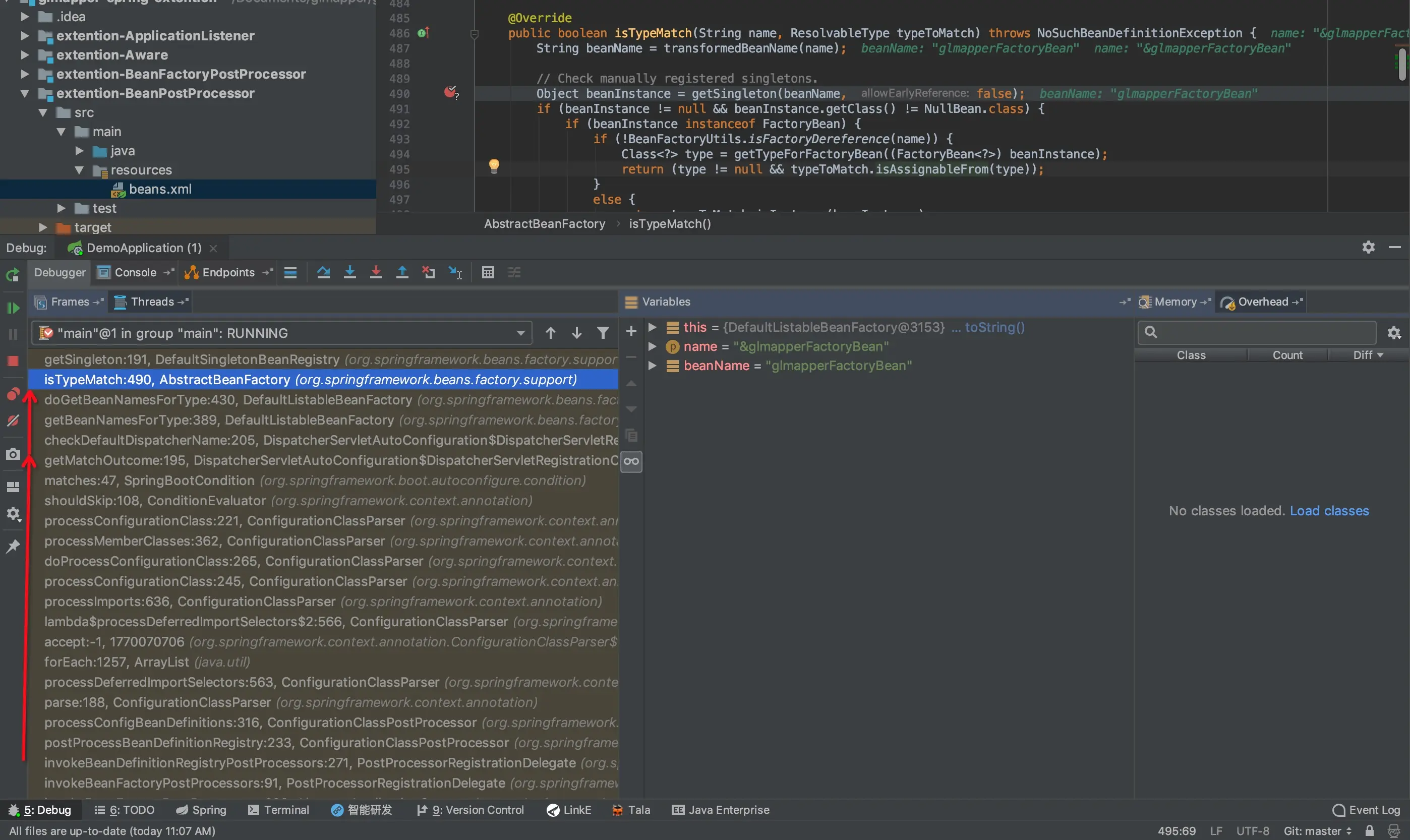Open the Threads tab
1410x840 pixels.
pyautogui.click(x=151, y=302)
